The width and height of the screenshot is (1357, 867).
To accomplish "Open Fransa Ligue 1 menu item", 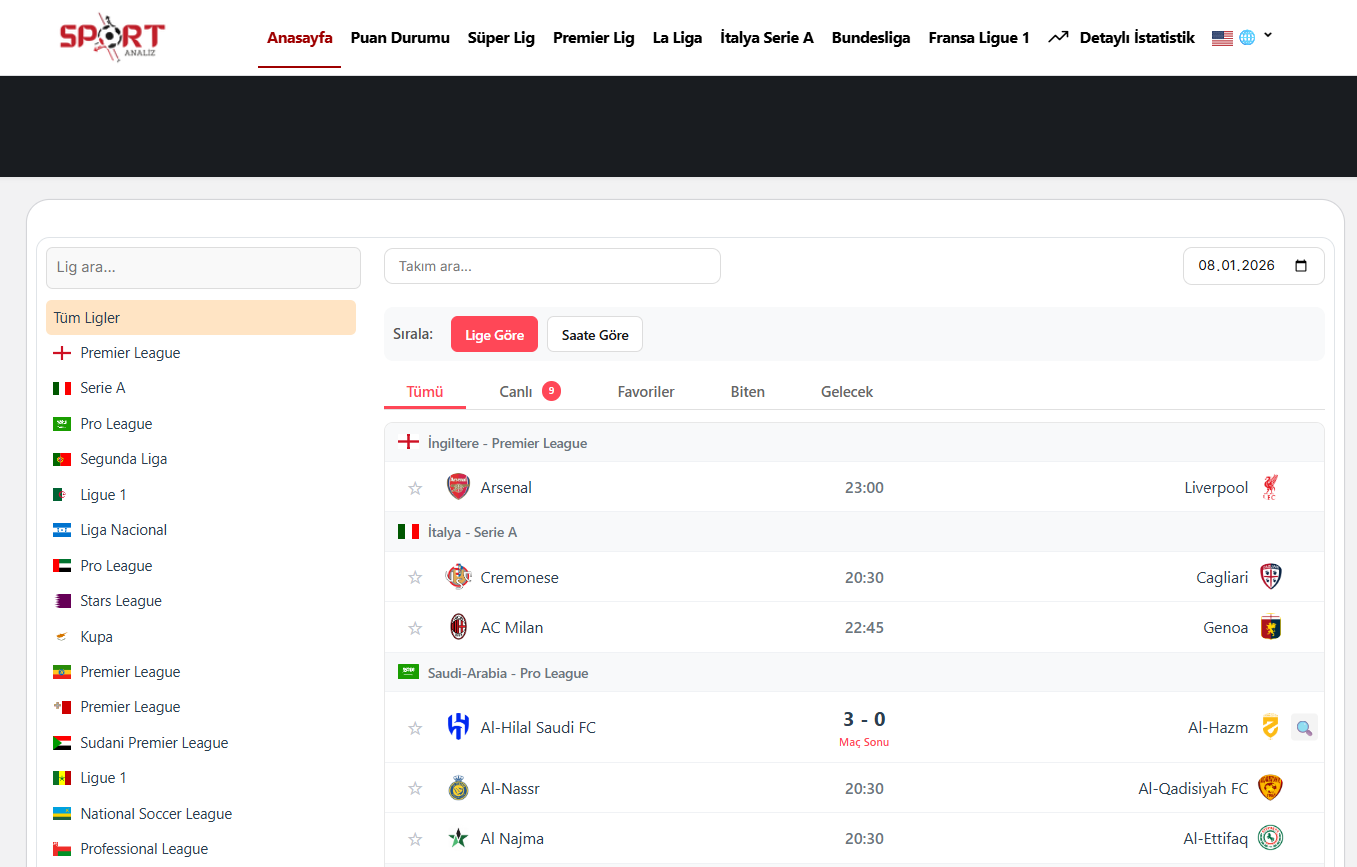I will click(x=979, y=38).
